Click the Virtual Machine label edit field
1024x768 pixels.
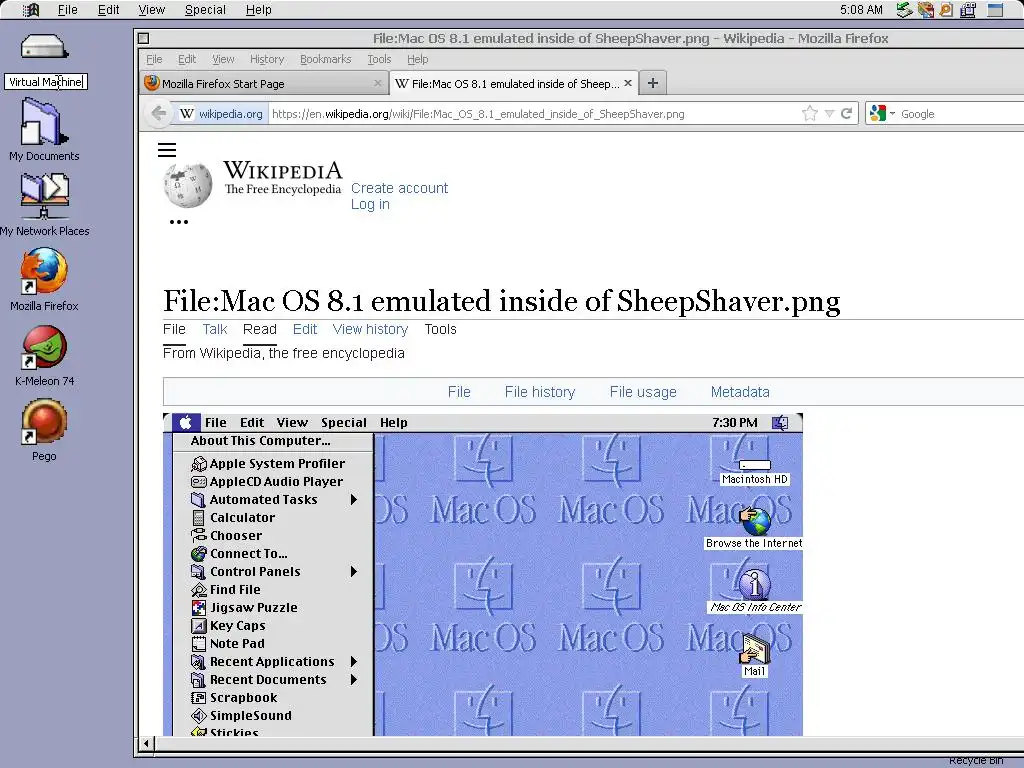45,82
